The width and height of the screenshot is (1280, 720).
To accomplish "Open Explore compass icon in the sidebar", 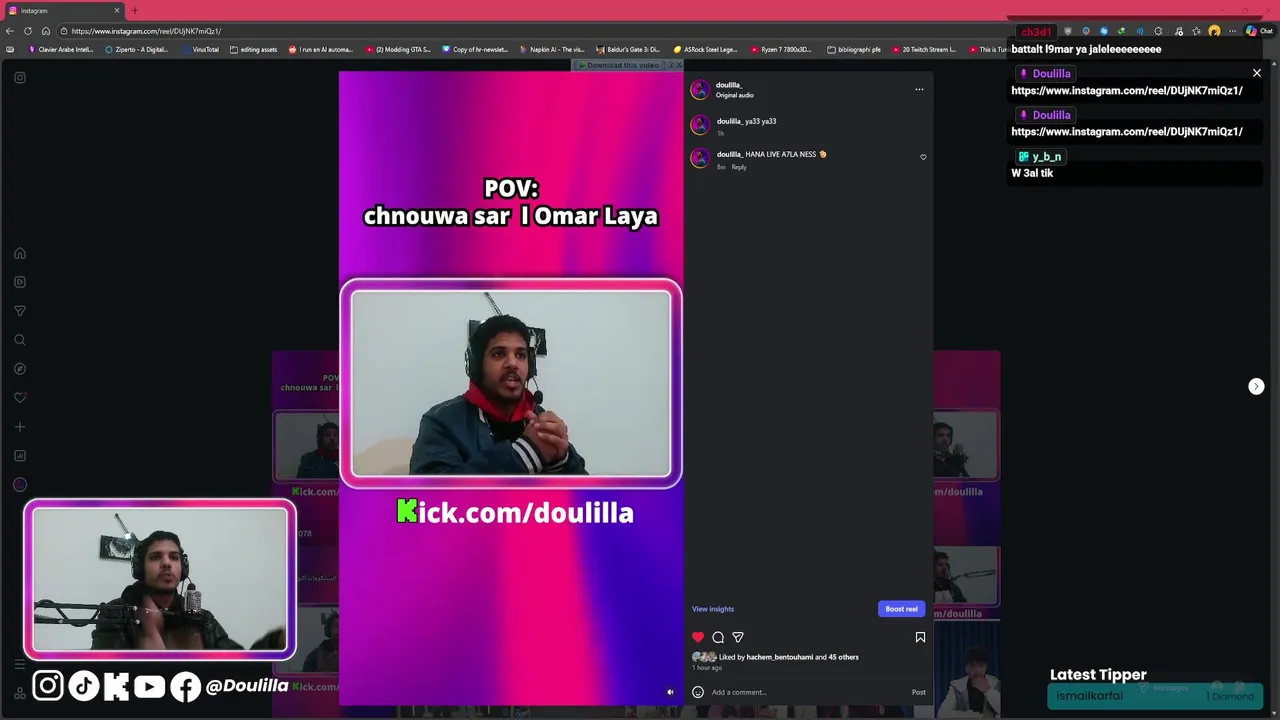I will coord(19,369).
